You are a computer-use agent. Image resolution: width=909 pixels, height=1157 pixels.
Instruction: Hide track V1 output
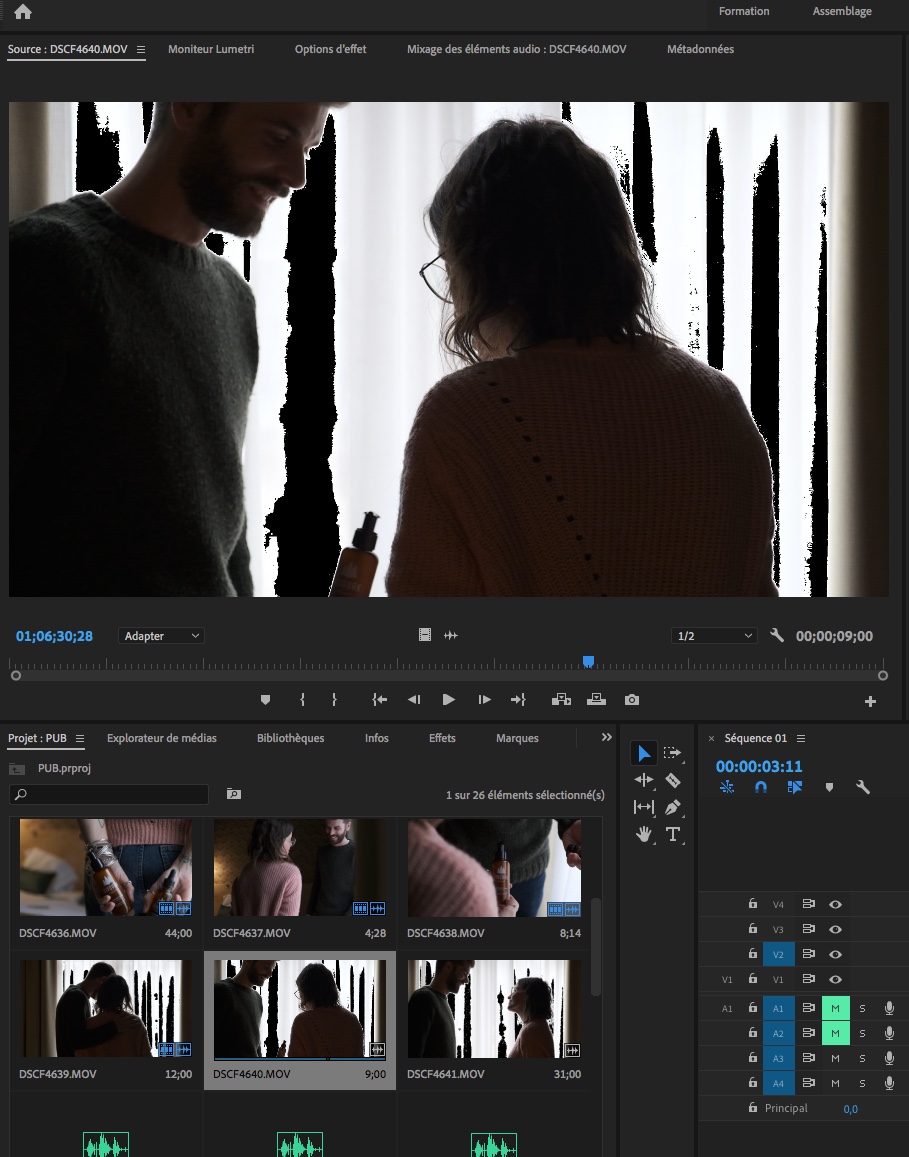[x=835, y=979]
